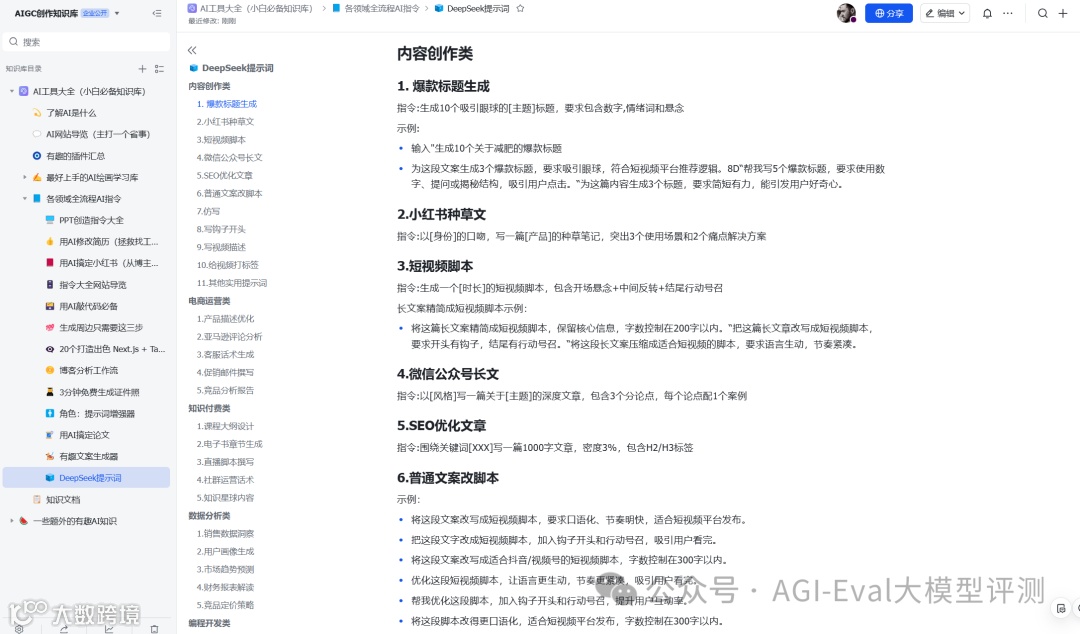Image resolution: width=1080 pixels, height=634 pixels.
Task: Open PPT创造指令大全 document
Action: (91, 221)
